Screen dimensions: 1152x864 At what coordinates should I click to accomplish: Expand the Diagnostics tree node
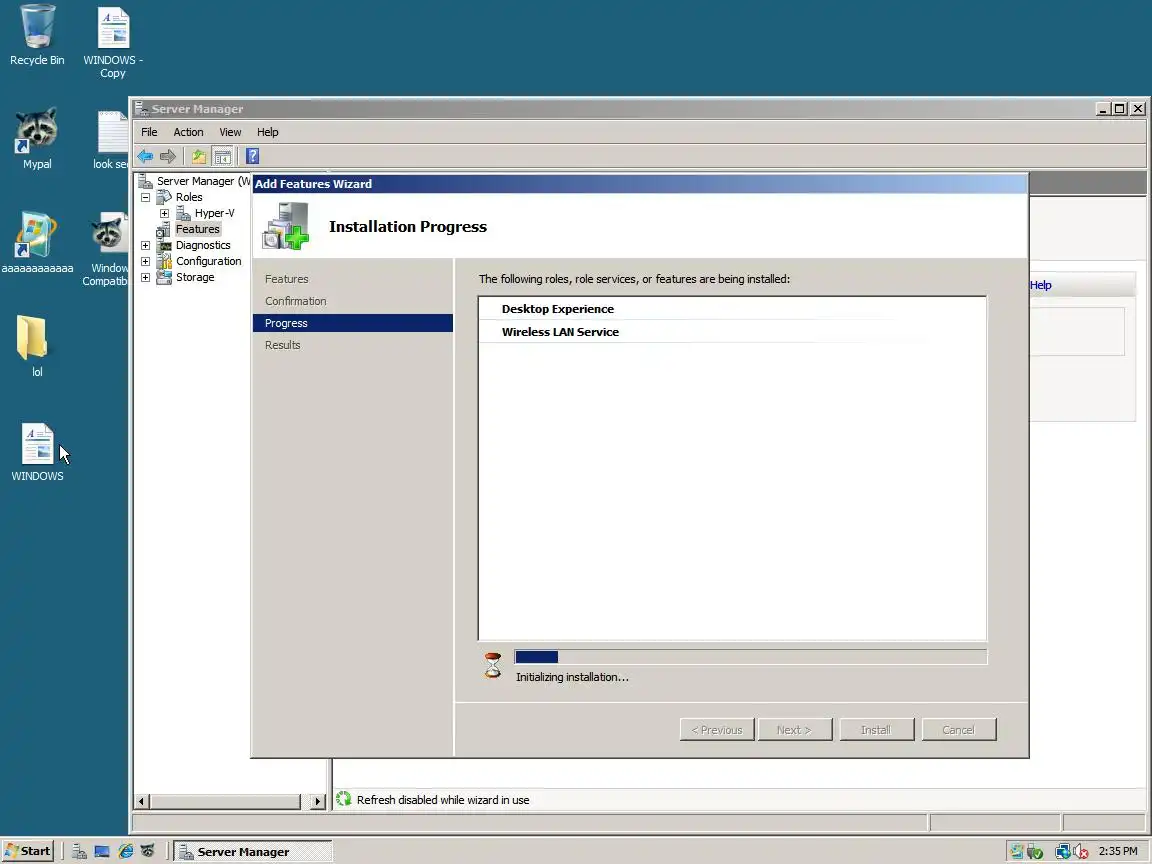(x=145, y=245)
